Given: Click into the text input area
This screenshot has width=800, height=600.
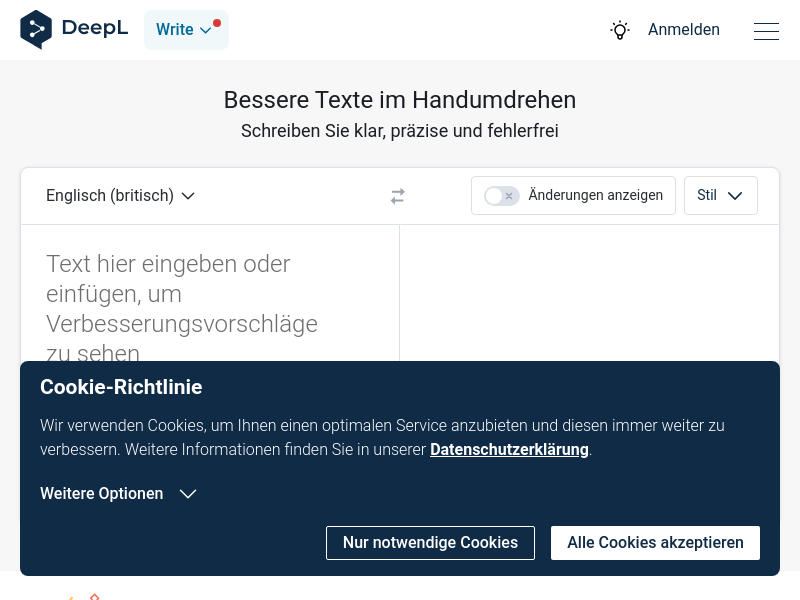Looking at the screenshot, I should click(210, 293).
